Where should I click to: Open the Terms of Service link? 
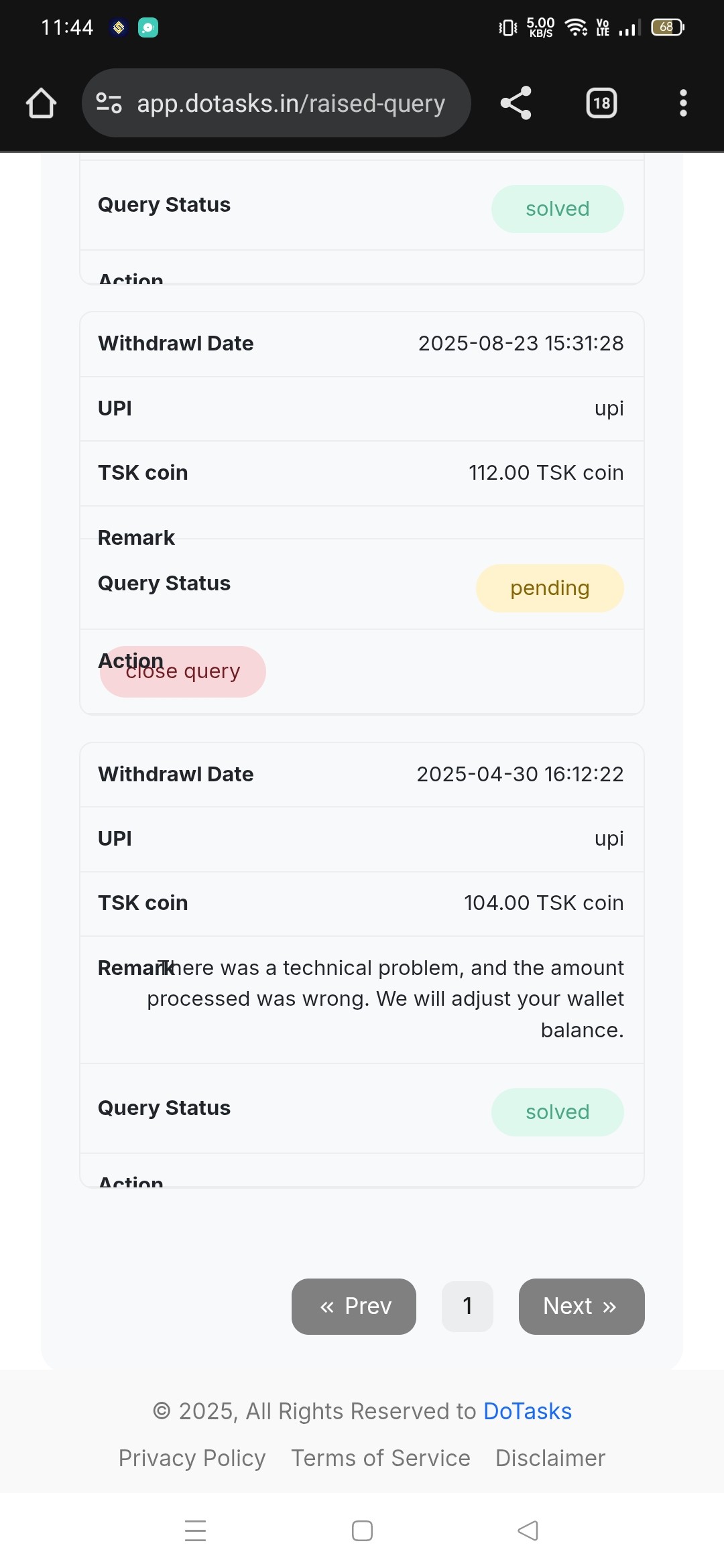coord(381,1458)
